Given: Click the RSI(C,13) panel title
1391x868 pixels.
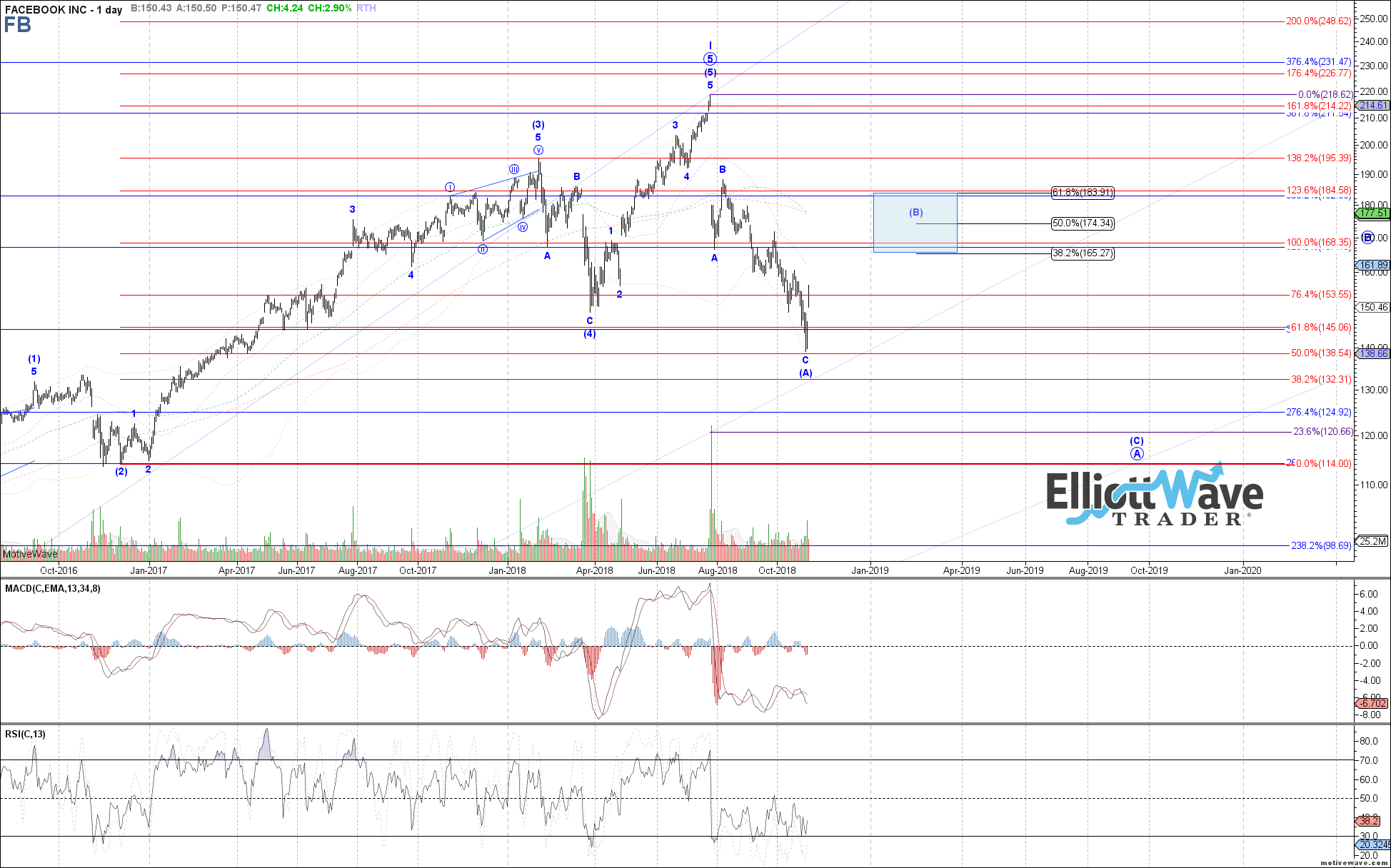Looking at the screenshot, I should (25, 735).
